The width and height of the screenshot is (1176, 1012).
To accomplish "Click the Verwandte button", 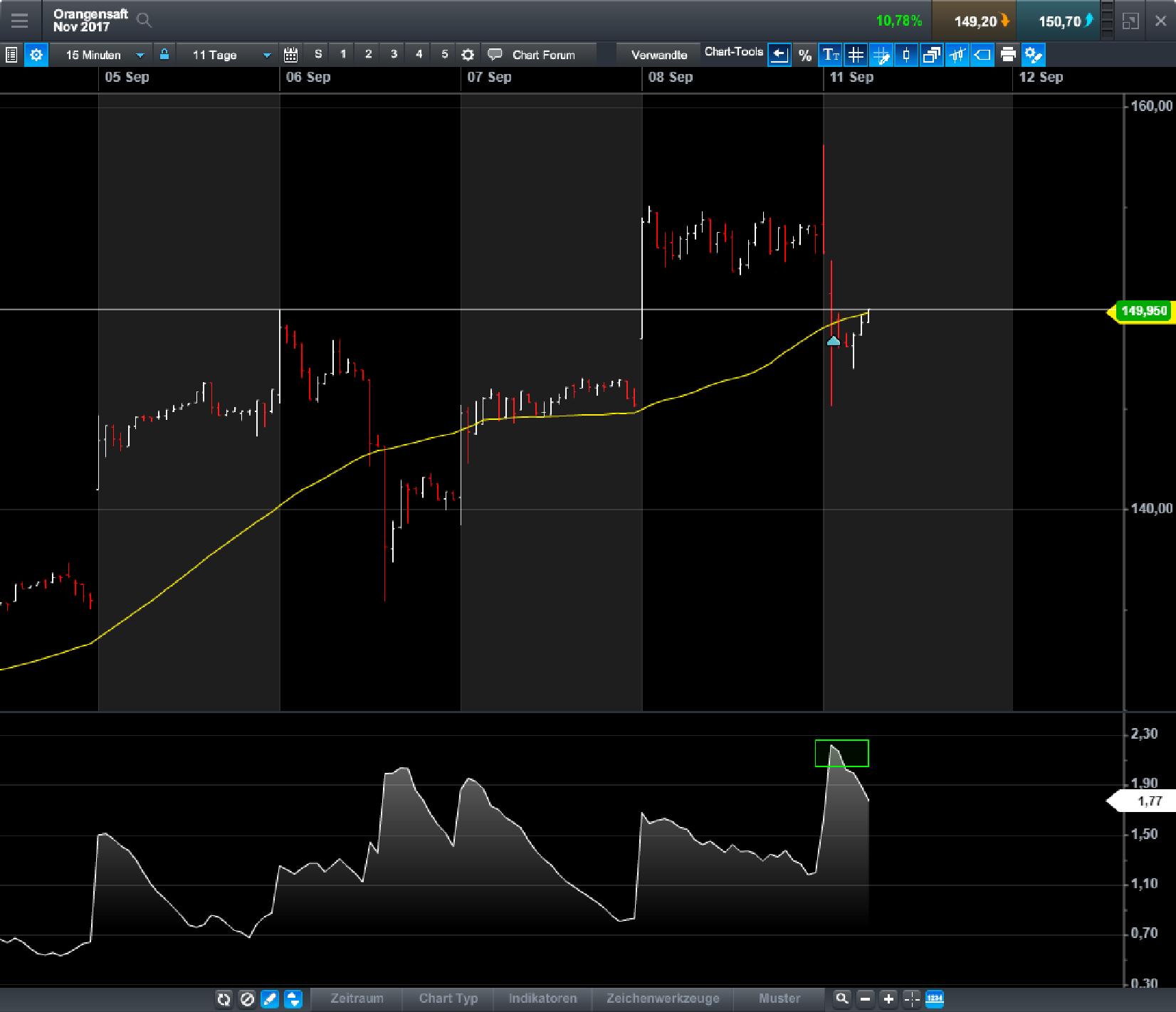I will (x=657, y=53).
